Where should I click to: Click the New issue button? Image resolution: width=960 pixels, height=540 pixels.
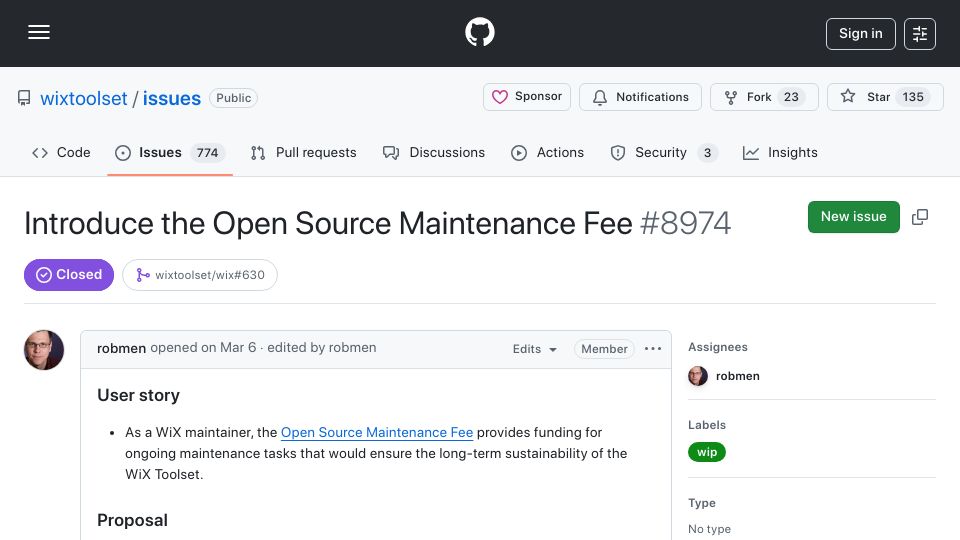pos(853,217)
